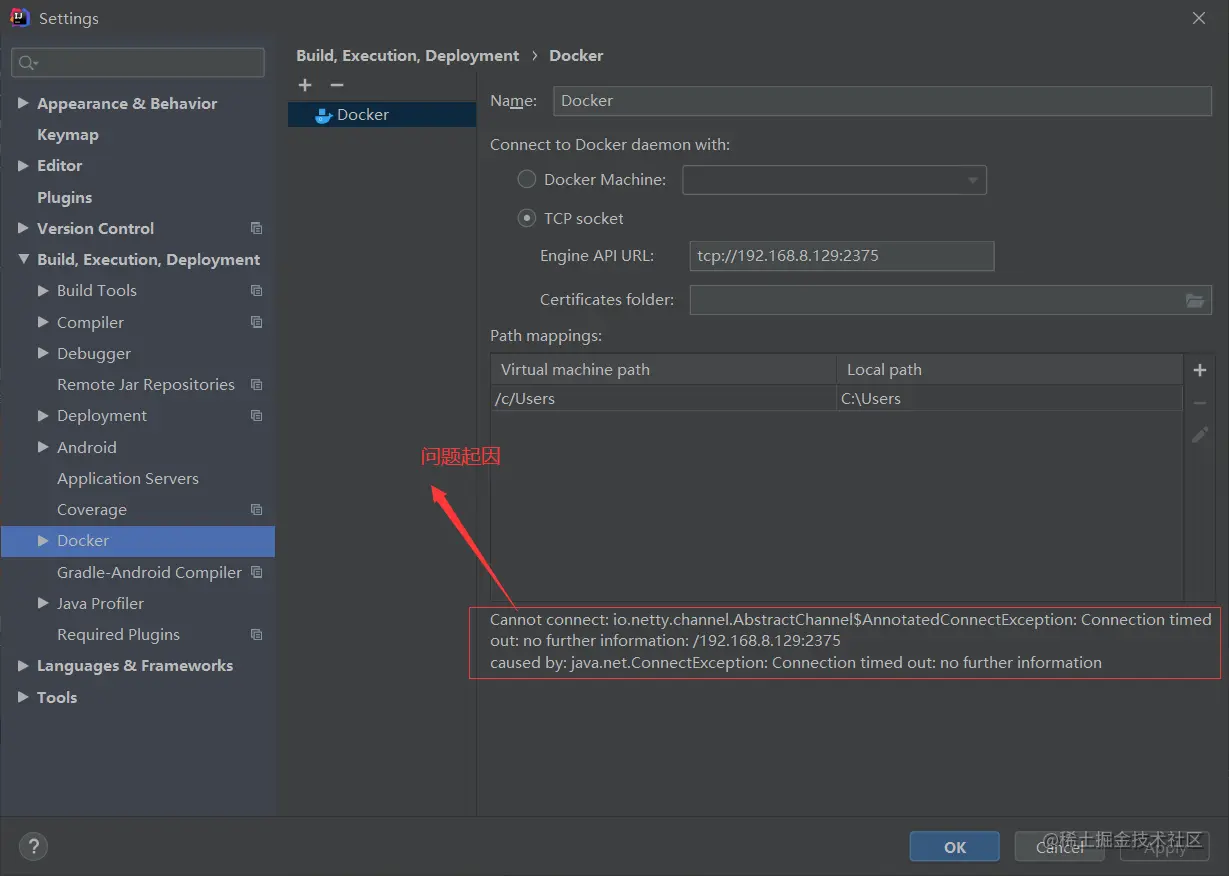Collapse Build, Execution, Deployment section
This screenshot has width=1229, height=876.
pyautogui.click(x=23, y=259)
